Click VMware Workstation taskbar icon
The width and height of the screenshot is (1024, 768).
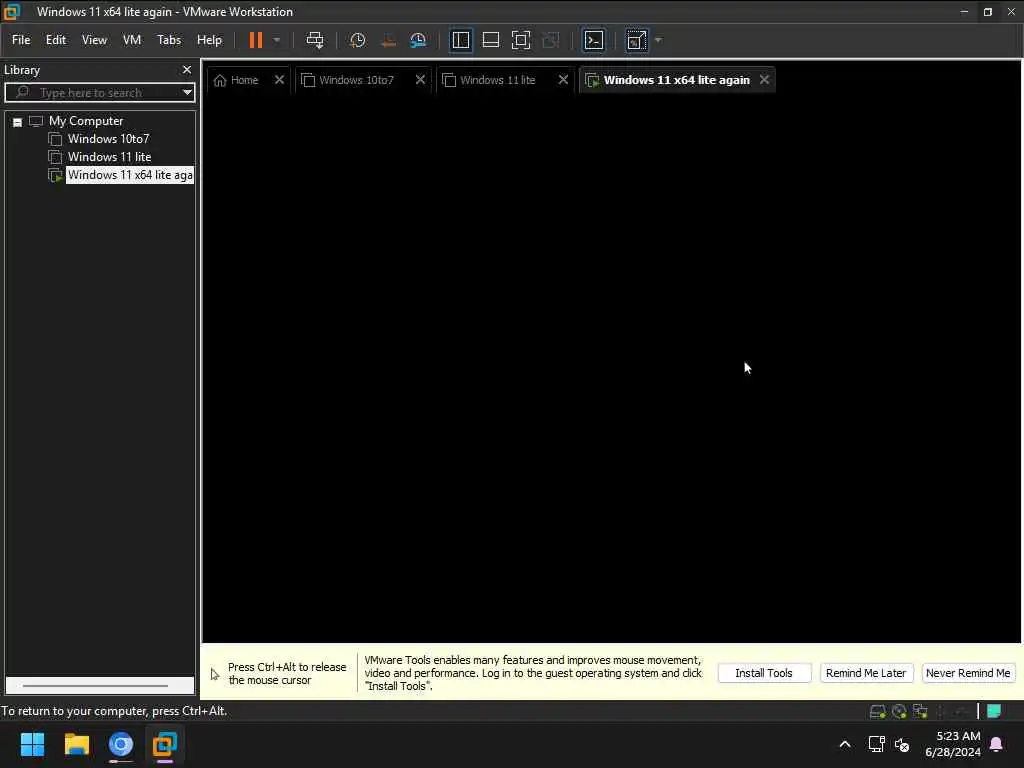[165, 744]
